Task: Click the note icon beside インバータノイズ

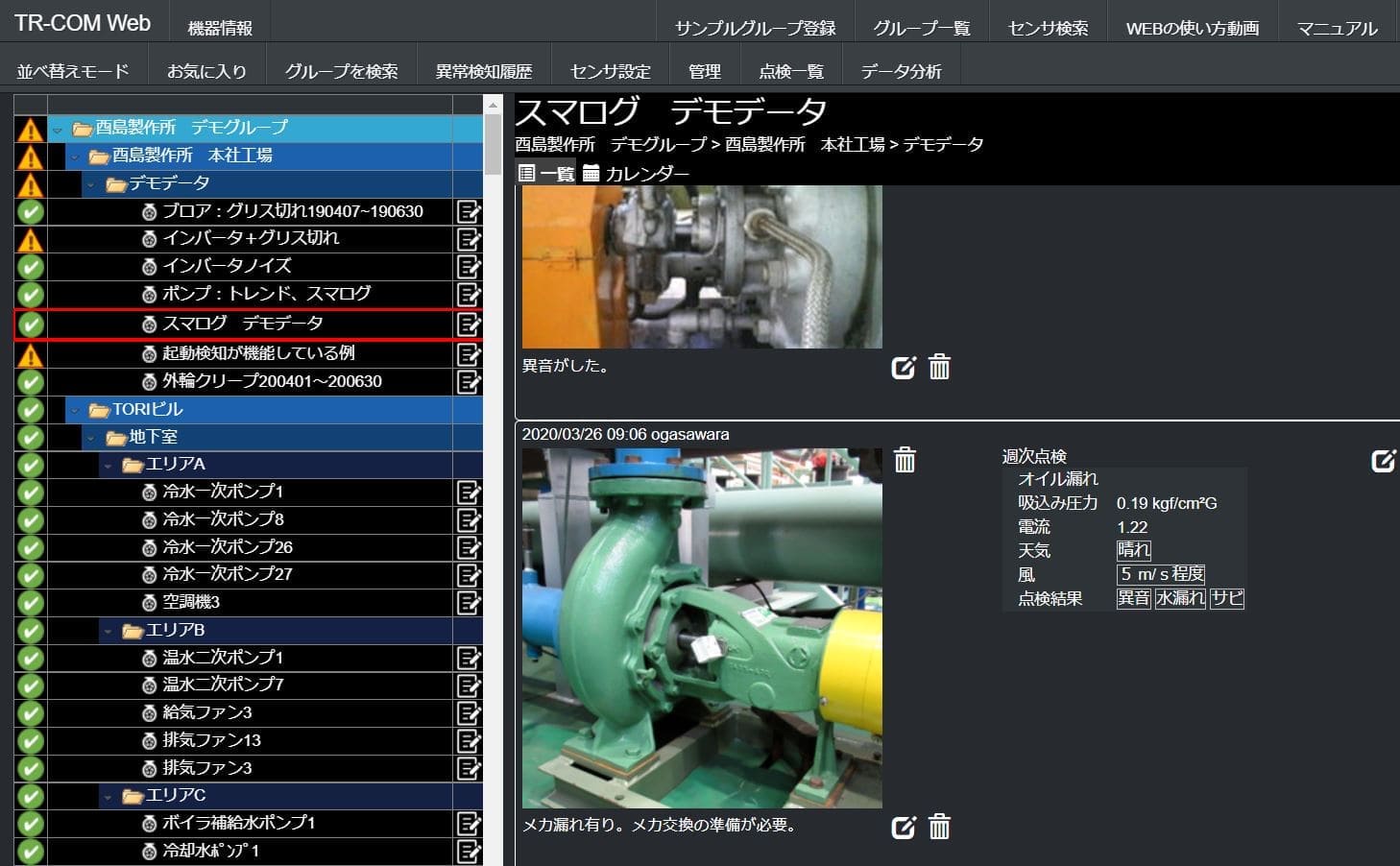Action: (x=469, y=266)
